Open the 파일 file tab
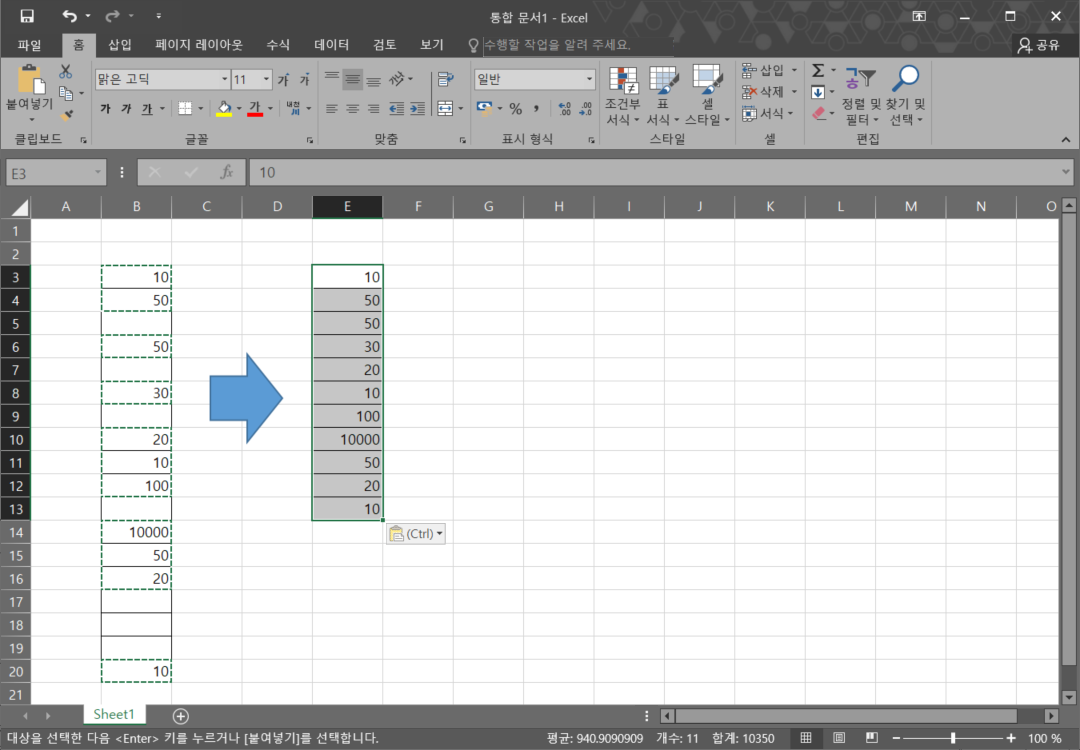The width and height of the screenshot is (1080, 750). 30,45
